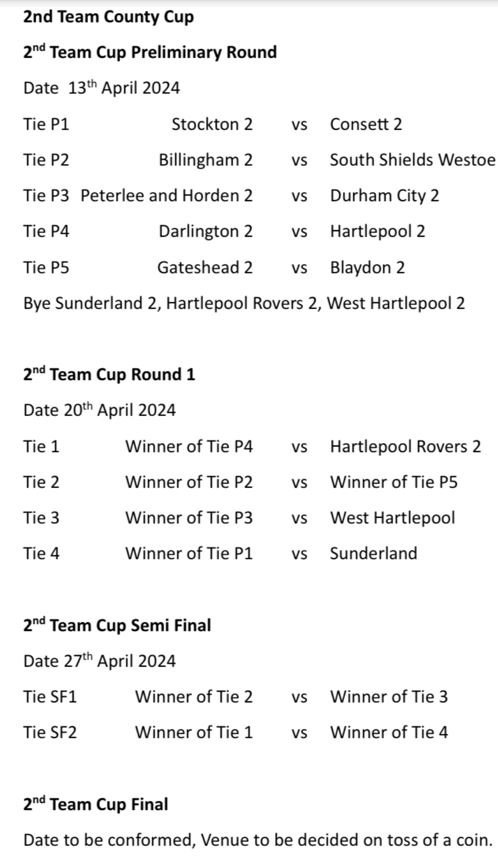Click the '2nd Team Cup Final' heading
Screen dimensions: 498x862
coord(96,804)
